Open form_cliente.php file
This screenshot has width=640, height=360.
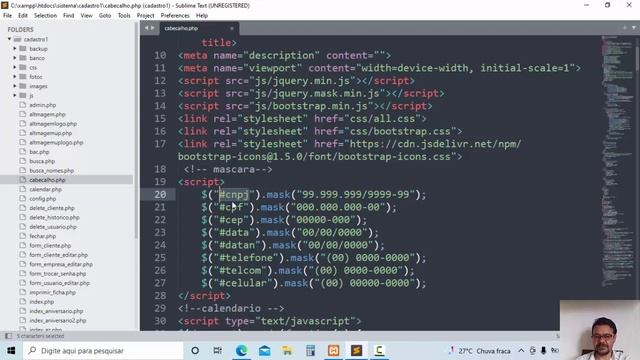coord(50,246)
